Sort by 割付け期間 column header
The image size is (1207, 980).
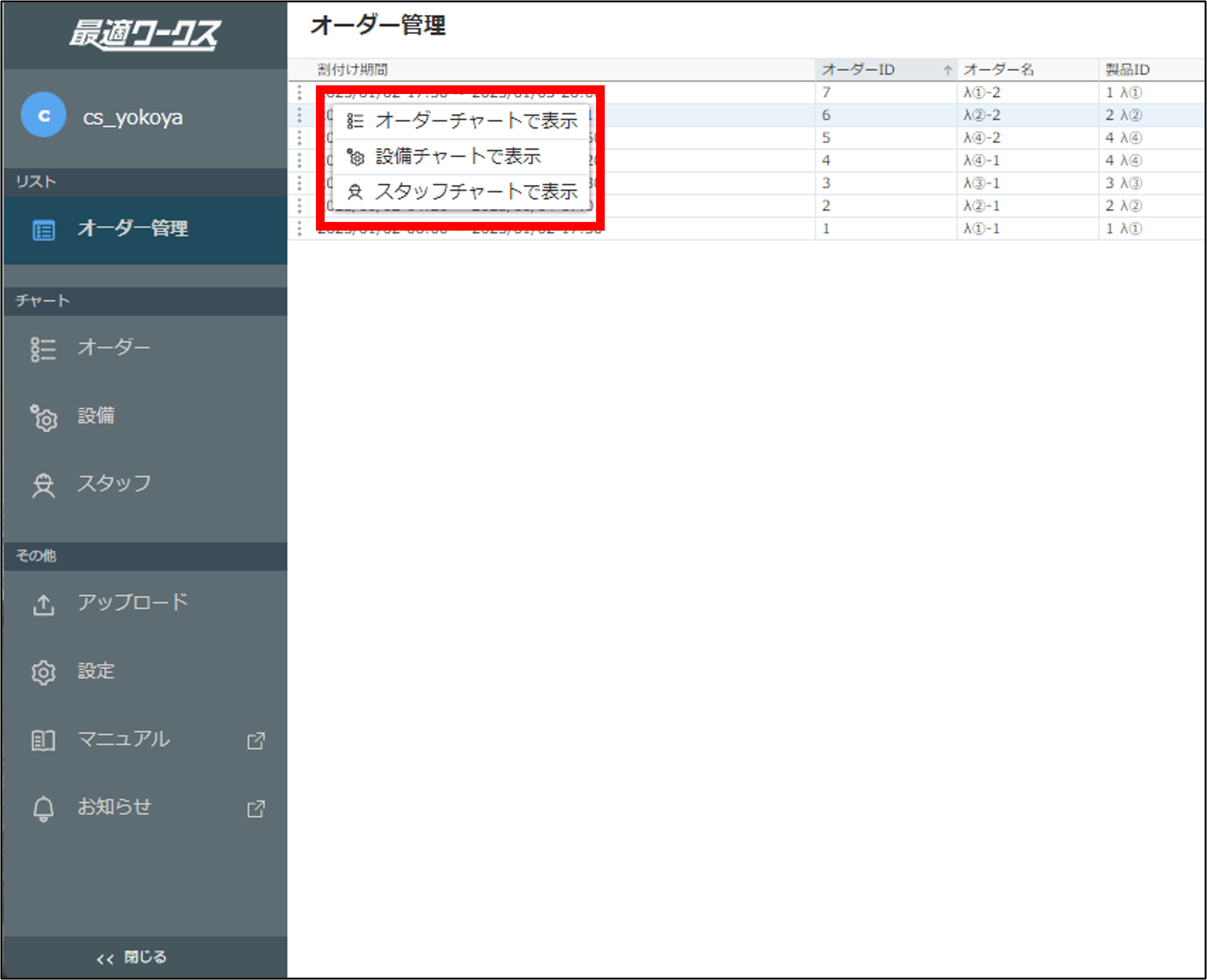(552, 70)
